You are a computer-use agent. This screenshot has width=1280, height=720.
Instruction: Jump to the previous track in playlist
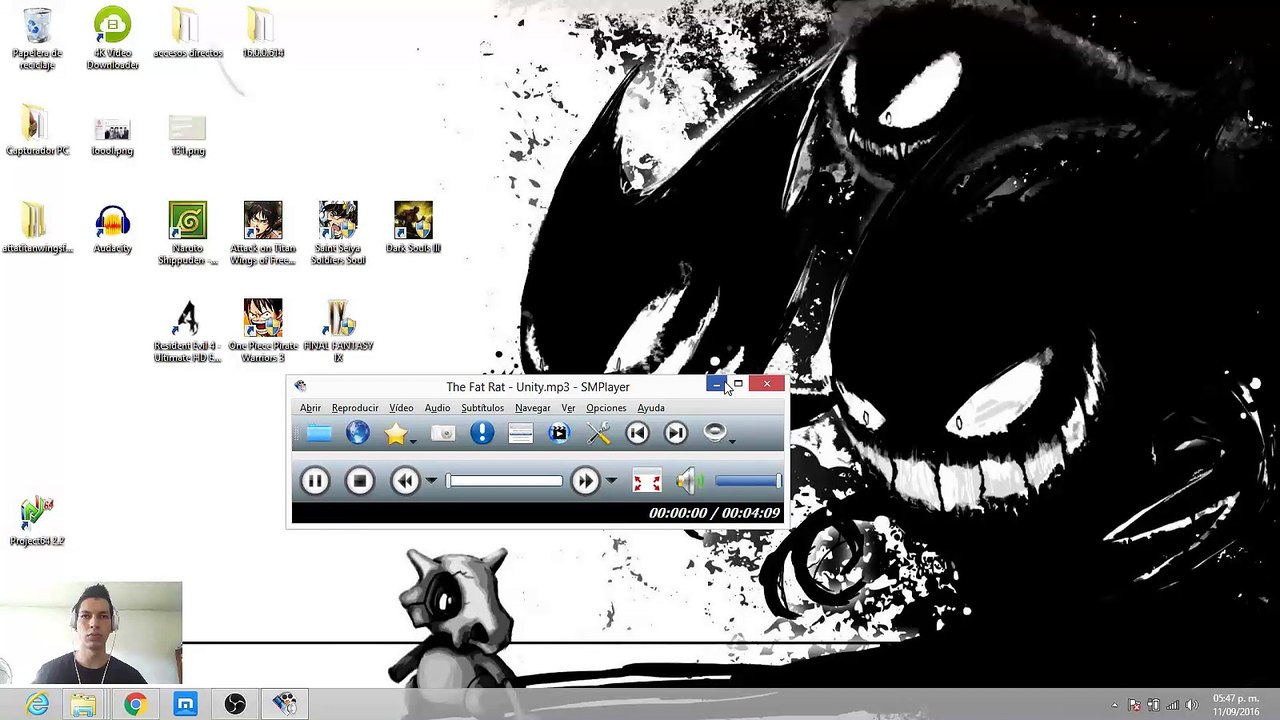point(637,433)
